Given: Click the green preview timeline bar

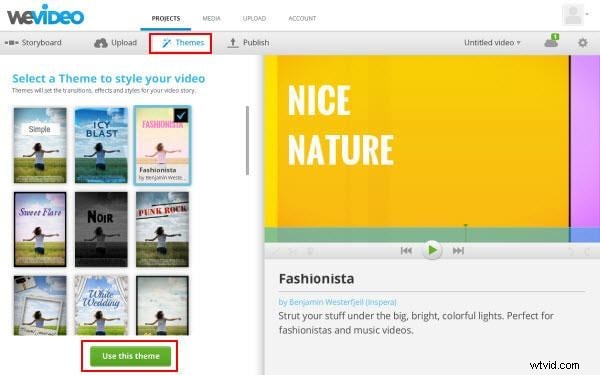Looking at the screenshot, I should click(x=417, y=235).
